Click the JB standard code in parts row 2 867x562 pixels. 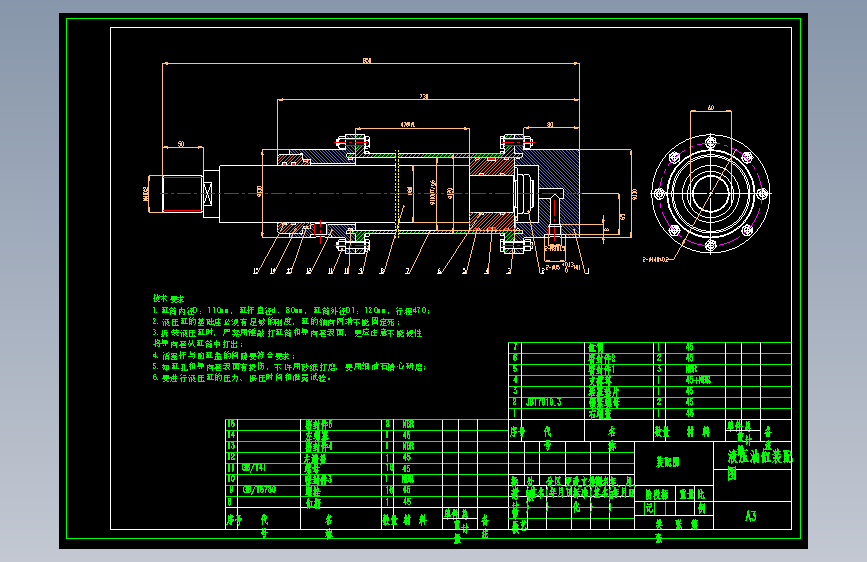(543, 402)
